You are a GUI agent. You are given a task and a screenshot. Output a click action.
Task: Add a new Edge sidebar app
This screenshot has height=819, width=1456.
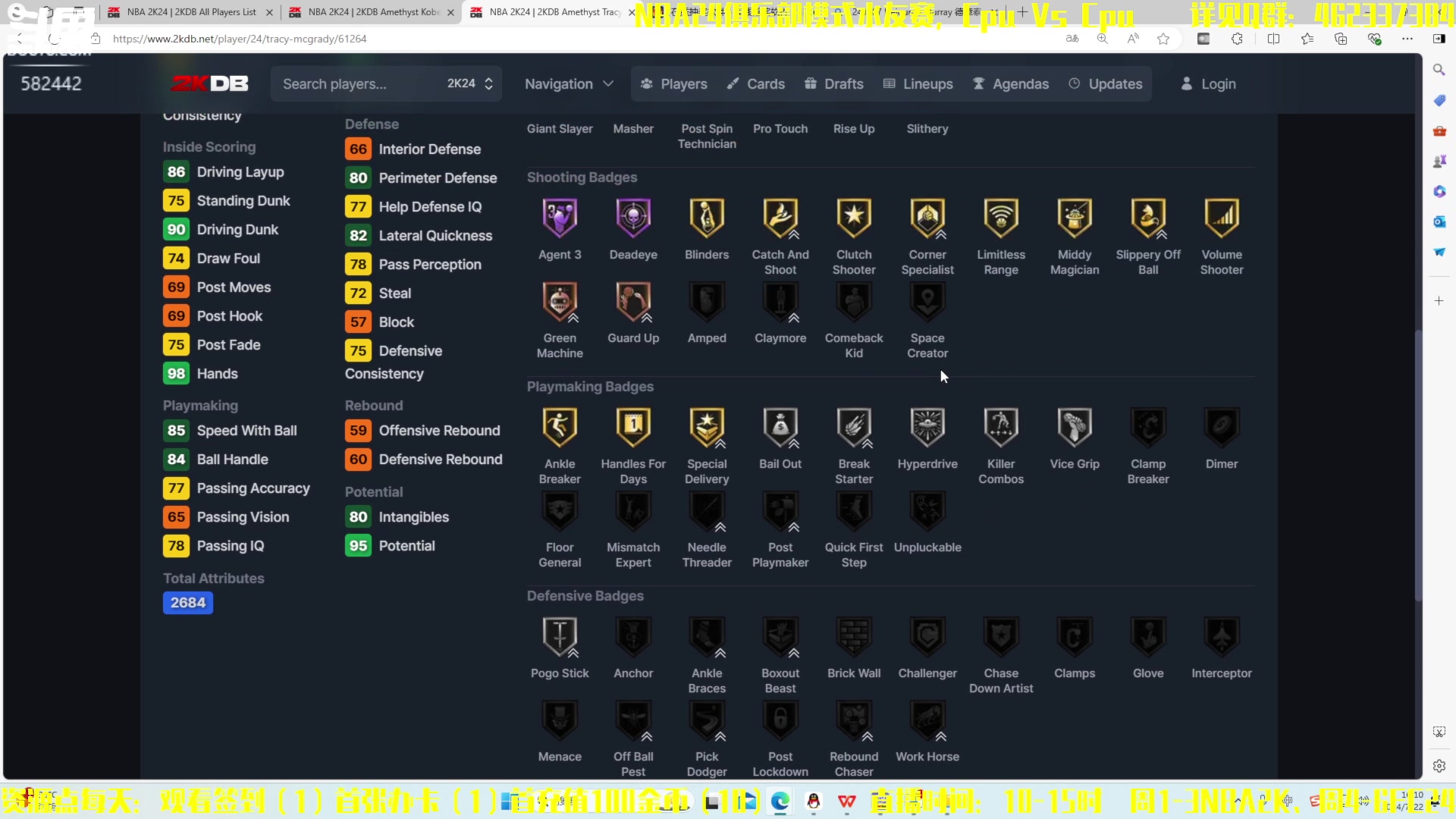click(1439, 301)
